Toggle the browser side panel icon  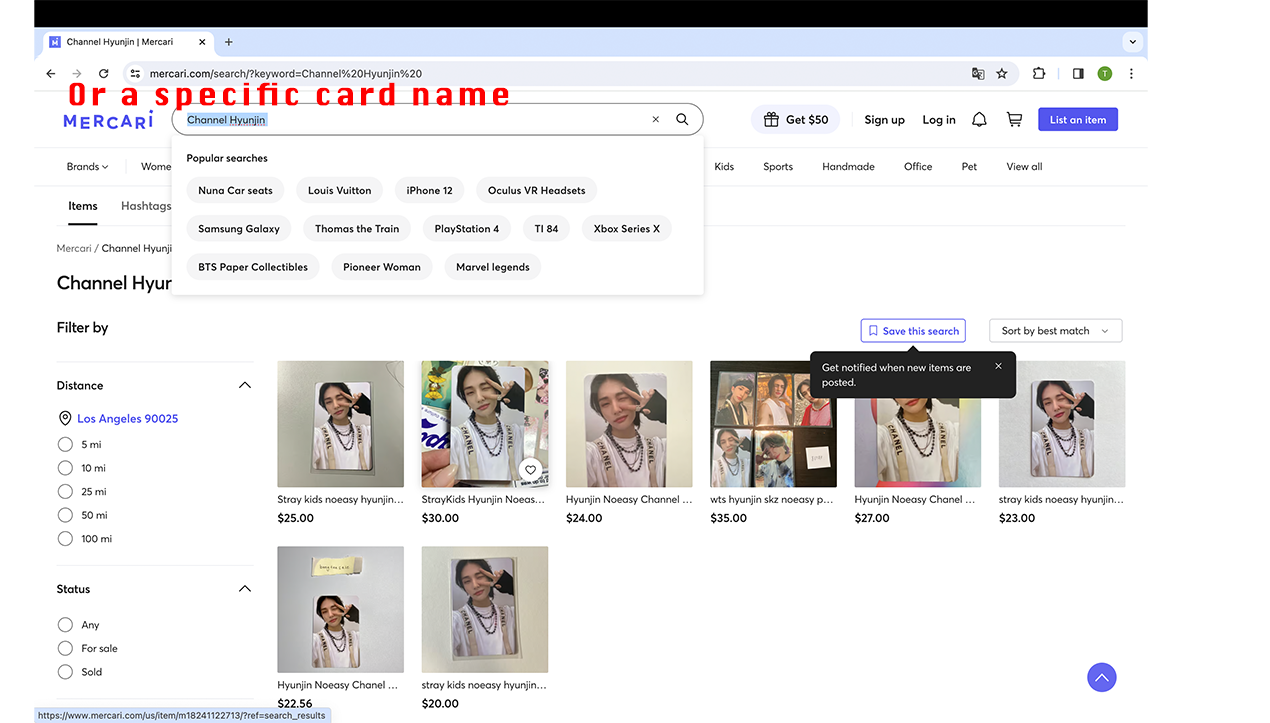click(x=1078, y=73)
